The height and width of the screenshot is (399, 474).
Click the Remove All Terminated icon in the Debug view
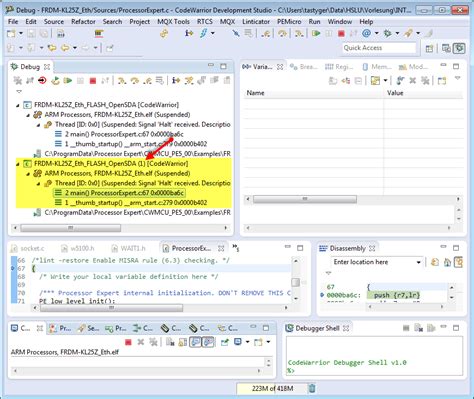17,81
